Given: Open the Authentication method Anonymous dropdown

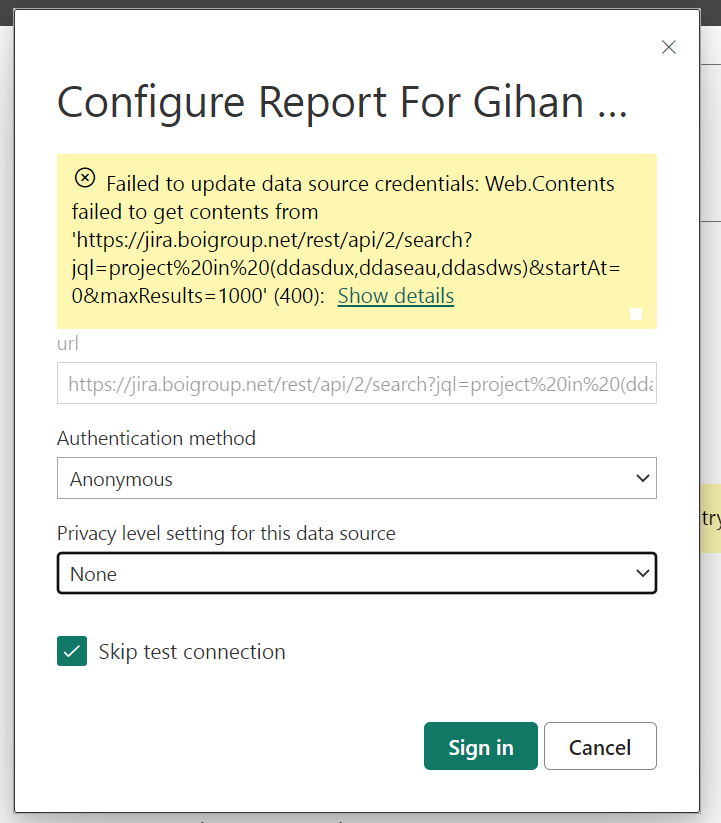Looking at the screenshot, I should point(357,478).
